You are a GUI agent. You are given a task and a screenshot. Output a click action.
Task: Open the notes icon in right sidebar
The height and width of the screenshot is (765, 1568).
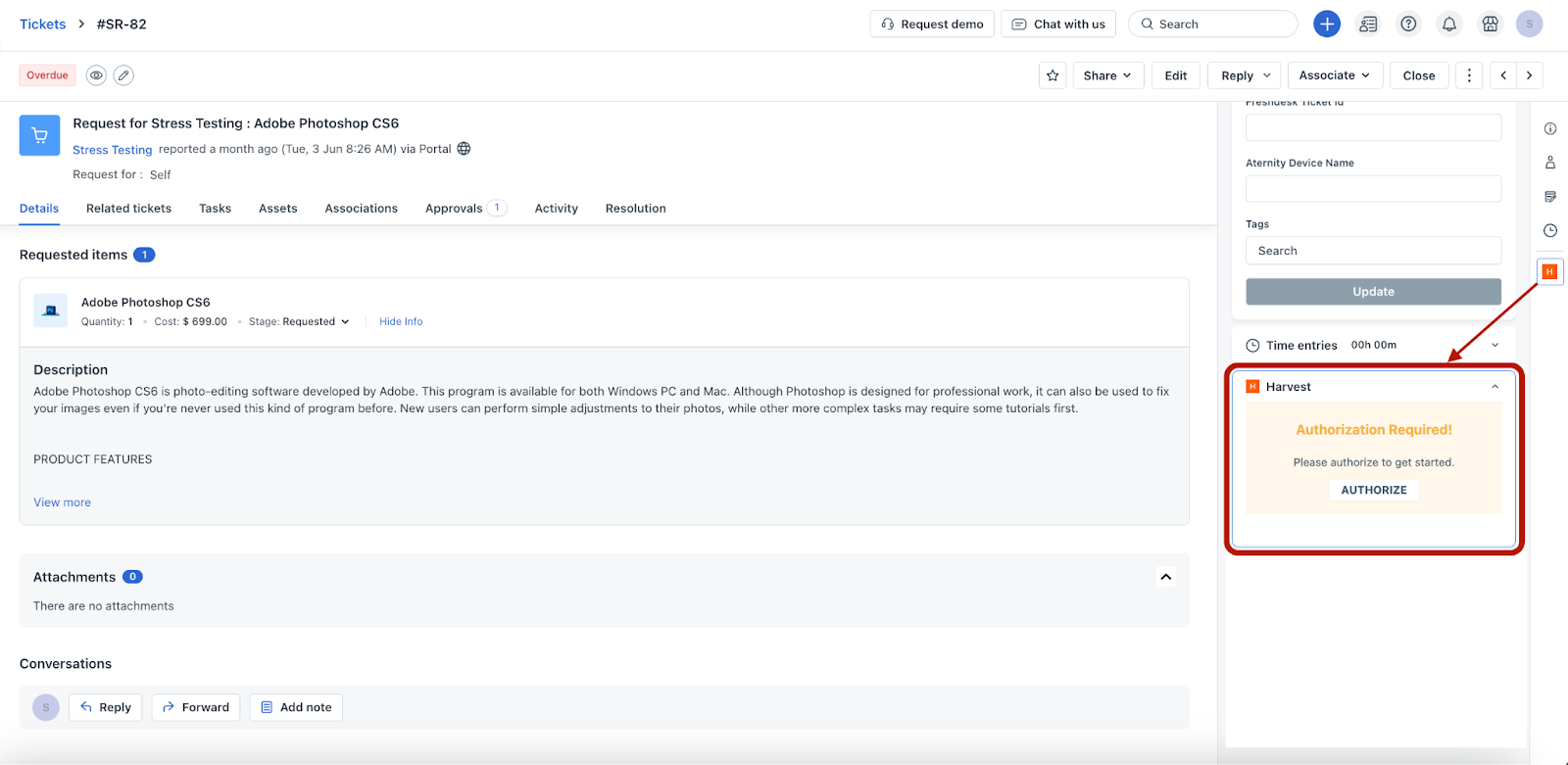(1550, 197)
